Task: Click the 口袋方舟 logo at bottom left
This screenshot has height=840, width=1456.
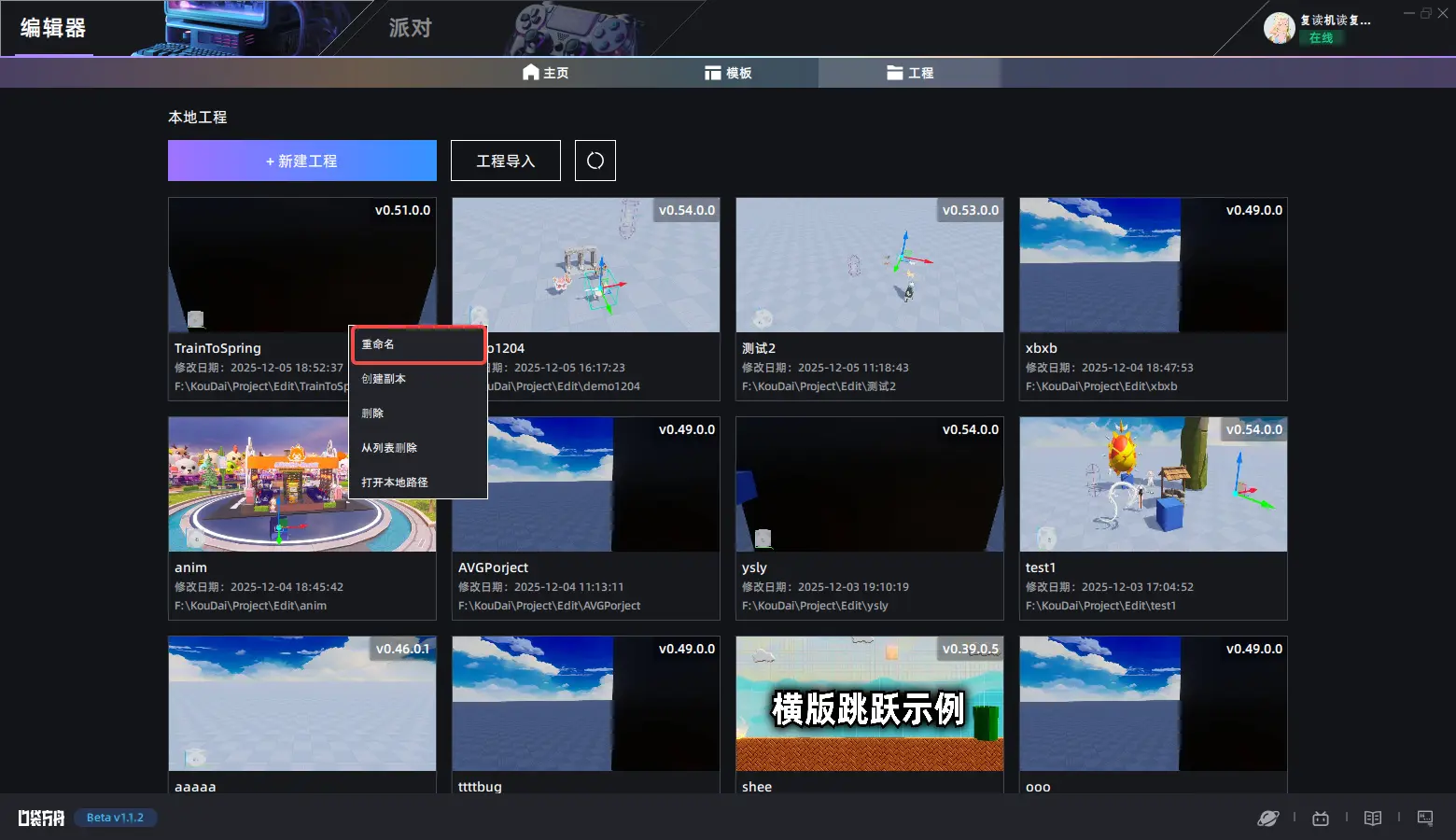Action: [x=41, y=819]
